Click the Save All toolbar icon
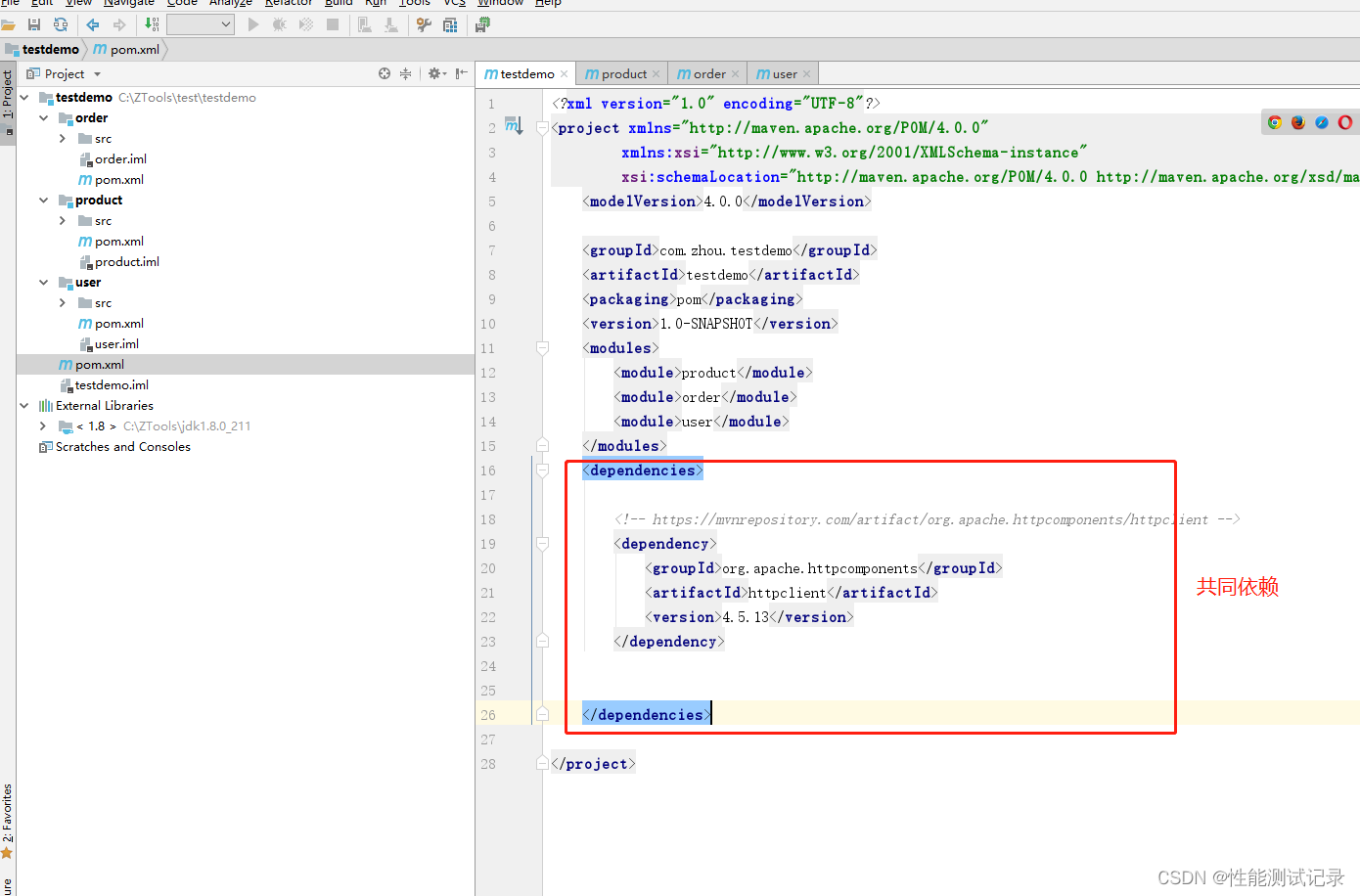 click(x=34, y=24)
